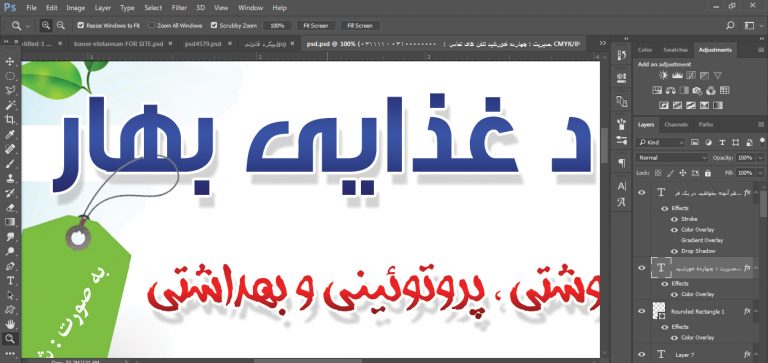Collapse effects of Rounded Rectangle 1 layer
The image size is (768, 363).
pos(756,311)
